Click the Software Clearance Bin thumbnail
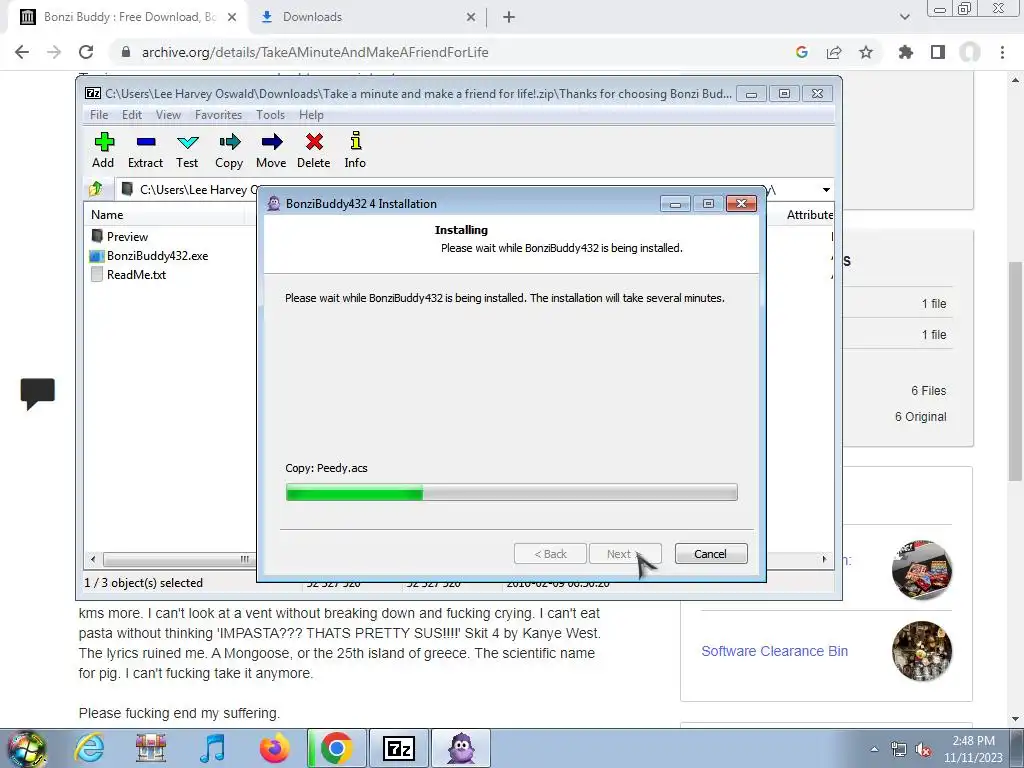This screenshot has height=768, width=1024. 921,650
